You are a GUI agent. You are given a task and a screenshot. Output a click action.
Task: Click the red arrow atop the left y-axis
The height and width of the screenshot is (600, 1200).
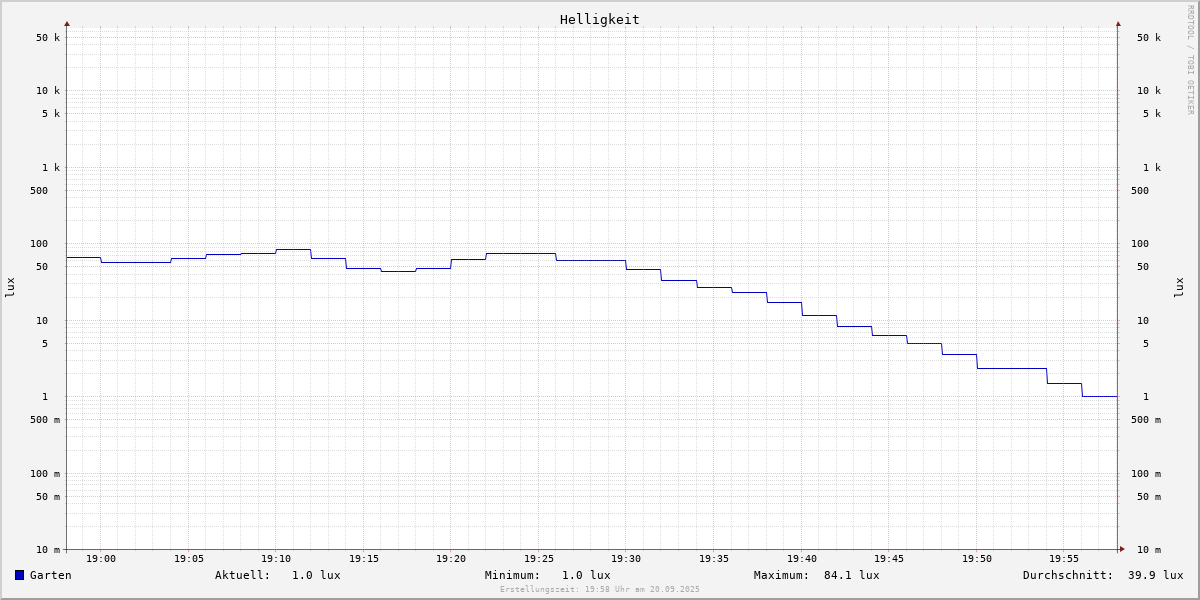pos(67,23)
